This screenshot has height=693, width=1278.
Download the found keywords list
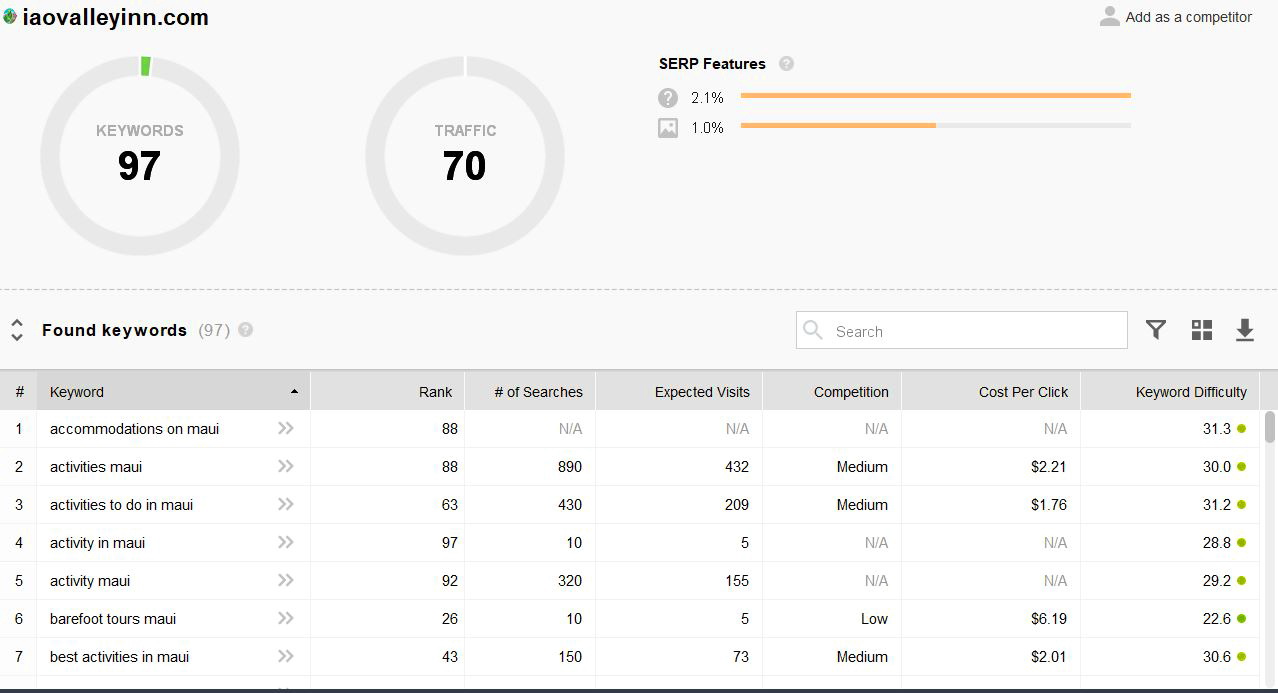[x=1245, y=330]
